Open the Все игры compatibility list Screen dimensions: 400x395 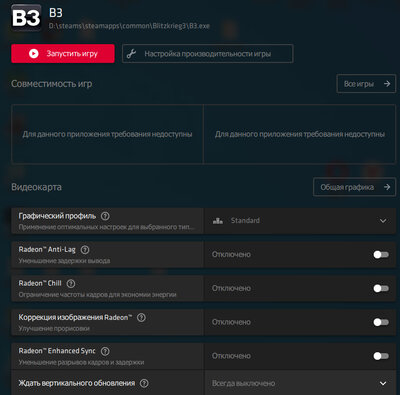[x=366, y=84]
